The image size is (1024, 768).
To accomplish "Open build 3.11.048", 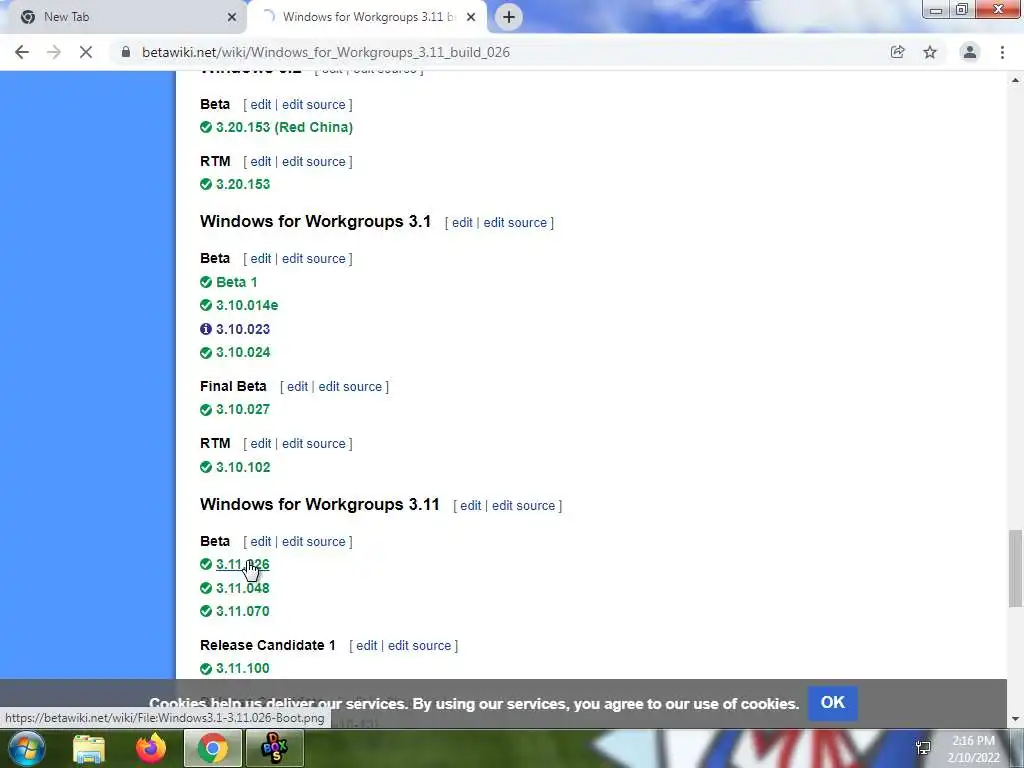I will tap(243, 588).
